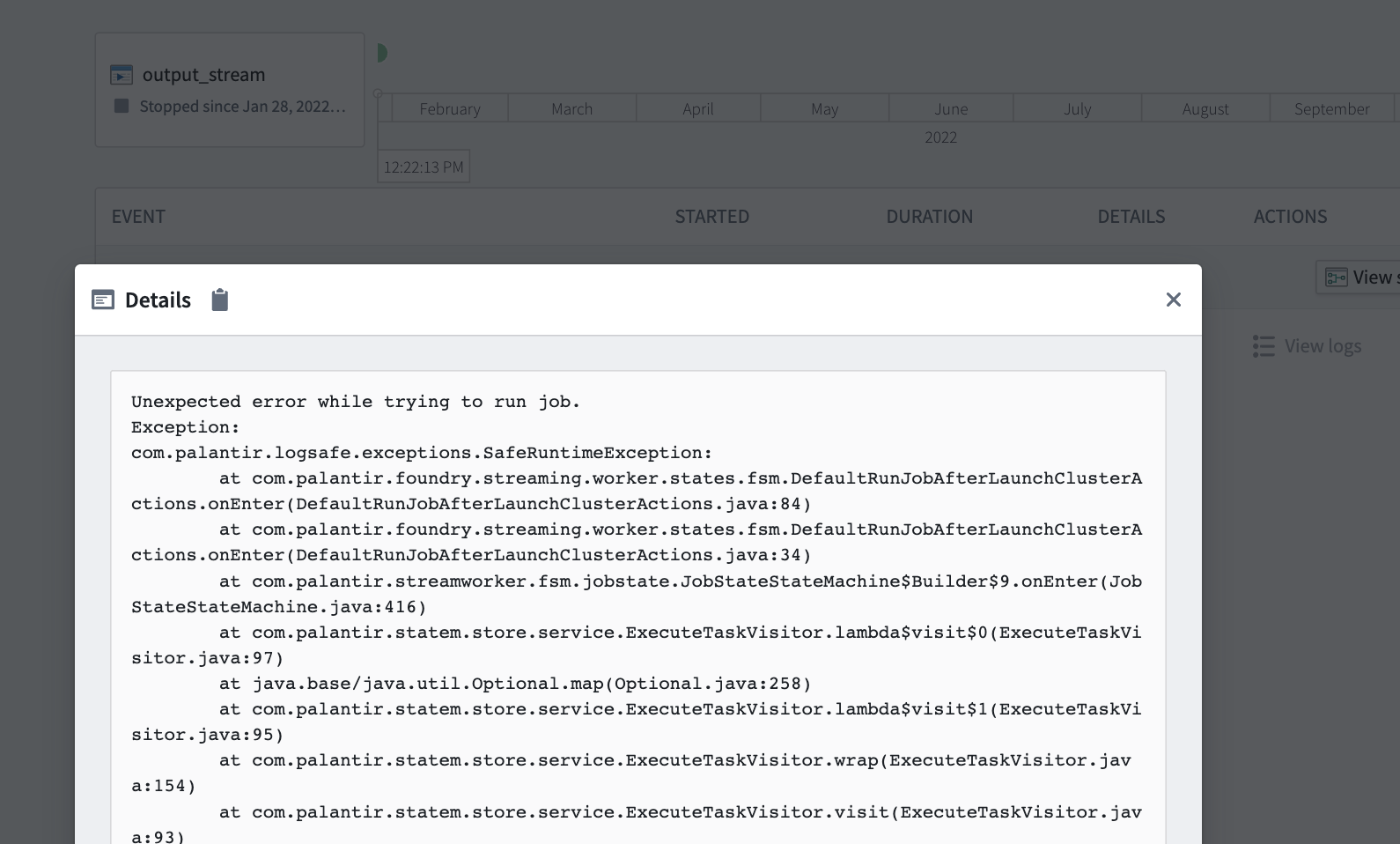The height and width of the screenshot is (844, 1400).
Task: Select February on the timeline
Action: pyautogui.click(x=450, y=109)
